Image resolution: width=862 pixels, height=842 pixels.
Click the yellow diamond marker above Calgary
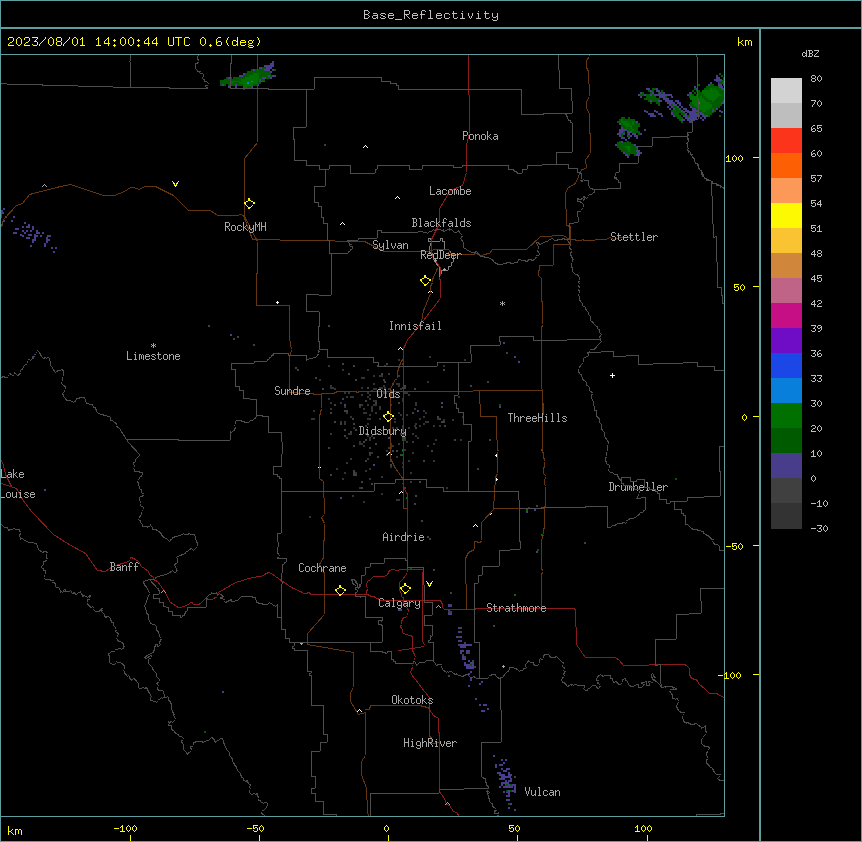pos(405,589)
